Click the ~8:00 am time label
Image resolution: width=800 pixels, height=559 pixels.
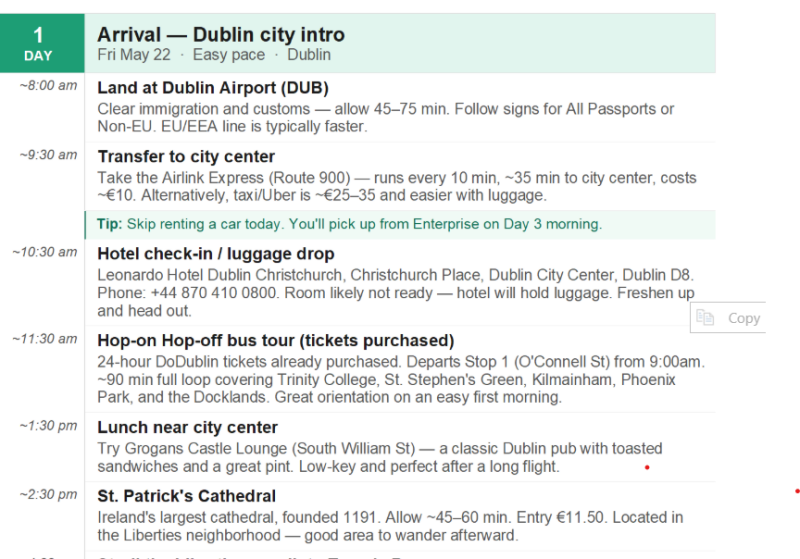pyautogui.click(x=48, y=86)
